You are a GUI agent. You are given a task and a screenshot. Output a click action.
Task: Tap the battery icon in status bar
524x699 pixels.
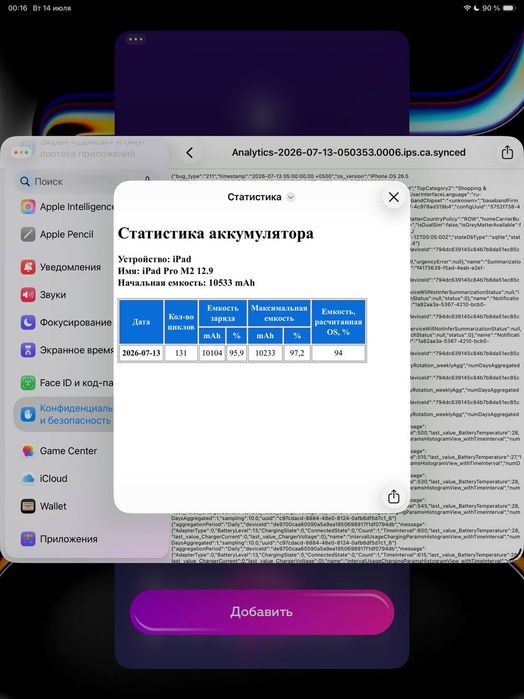point(508,8)
